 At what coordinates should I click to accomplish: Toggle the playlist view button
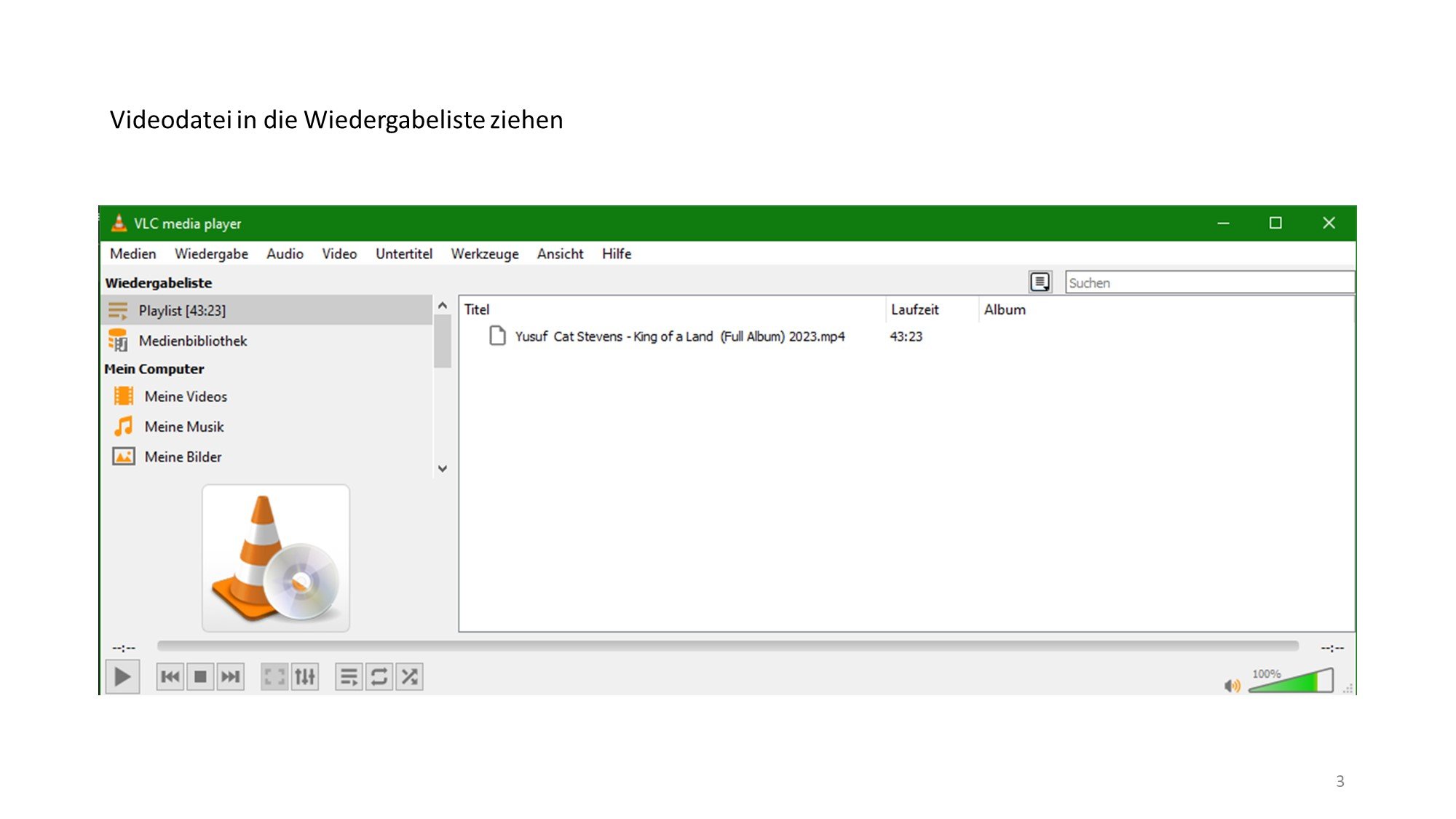click(x=349, y=677)
